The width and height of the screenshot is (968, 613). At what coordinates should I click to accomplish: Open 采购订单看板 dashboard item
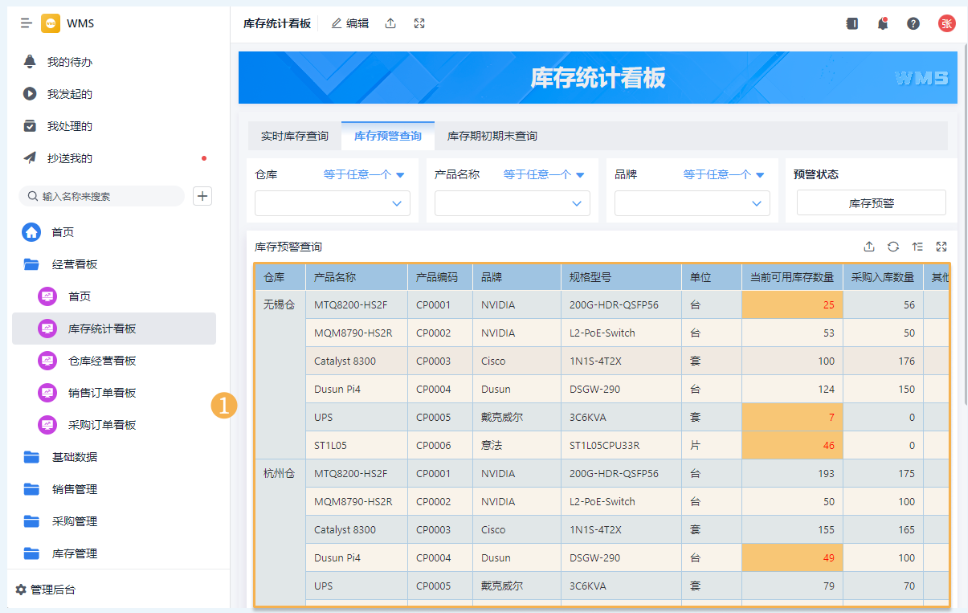pos(114,425)
